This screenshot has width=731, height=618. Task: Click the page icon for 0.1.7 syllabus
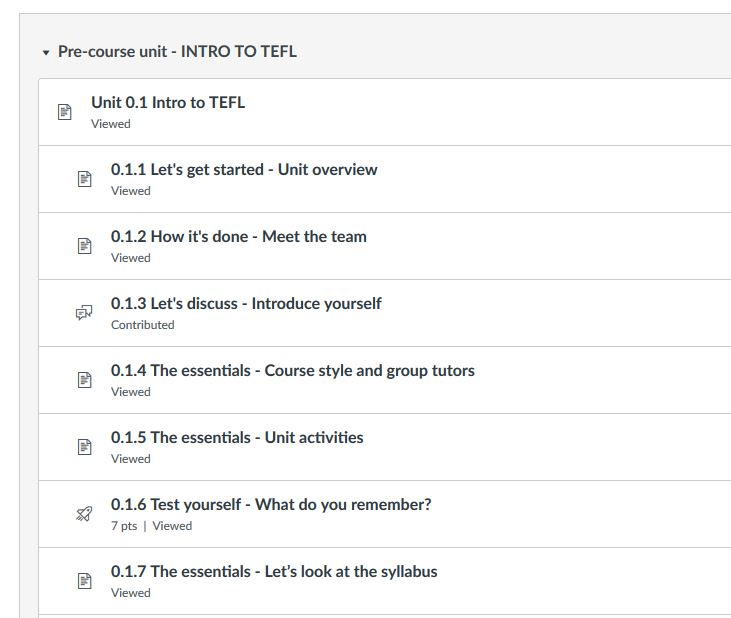point(84,581)
